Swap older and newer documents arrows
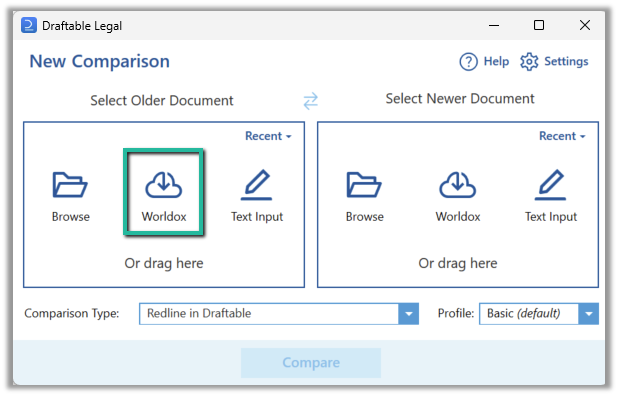Viewport: 618px width, 396px height. 311,100
